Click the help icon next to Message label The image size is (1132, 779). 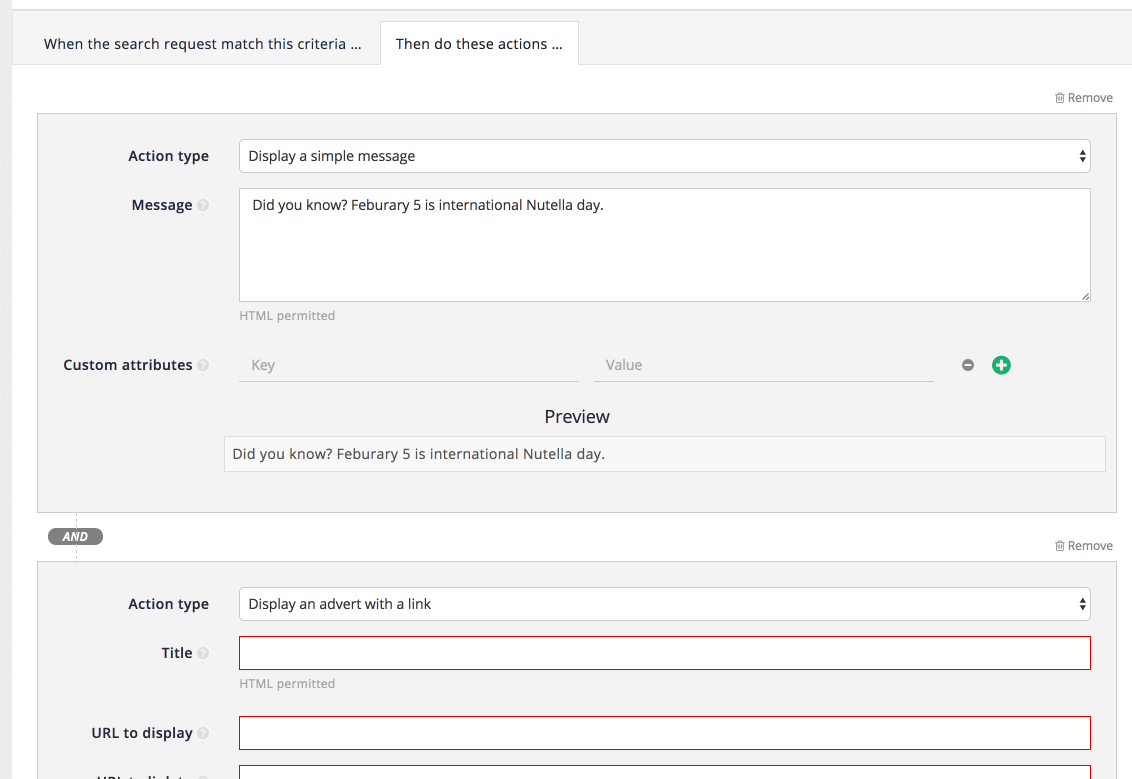(x=204, y=205)
